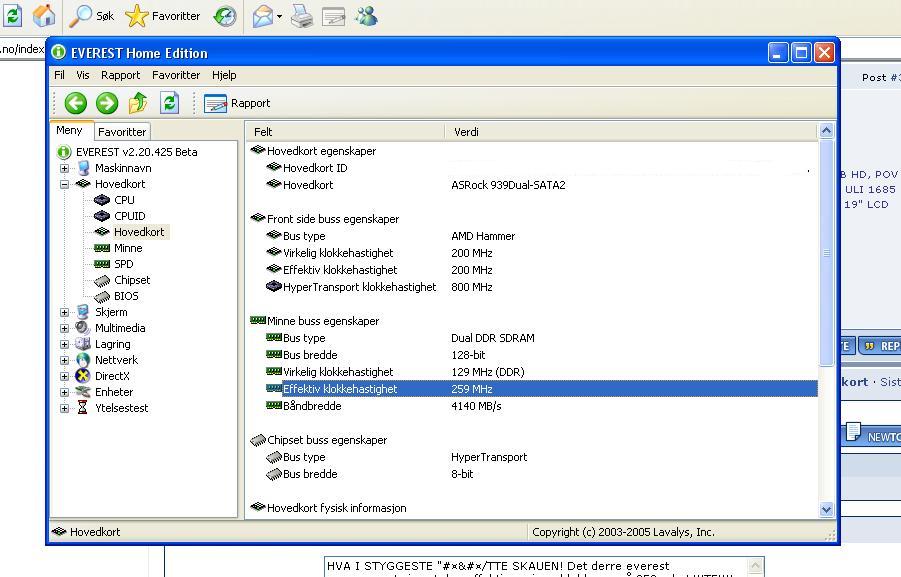
Task: Click the browser printer icon
Action: point(302,16)
